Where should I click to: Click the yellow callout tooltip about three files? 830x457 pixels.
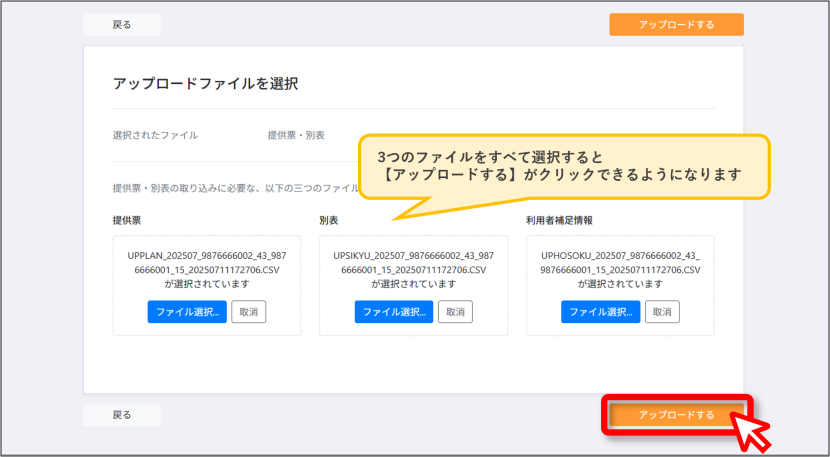(564, 167)
